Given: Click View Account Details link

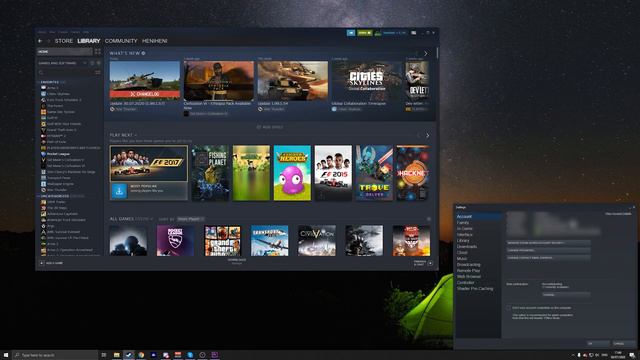Looking at the screenshot, I should tap(618, 214).
